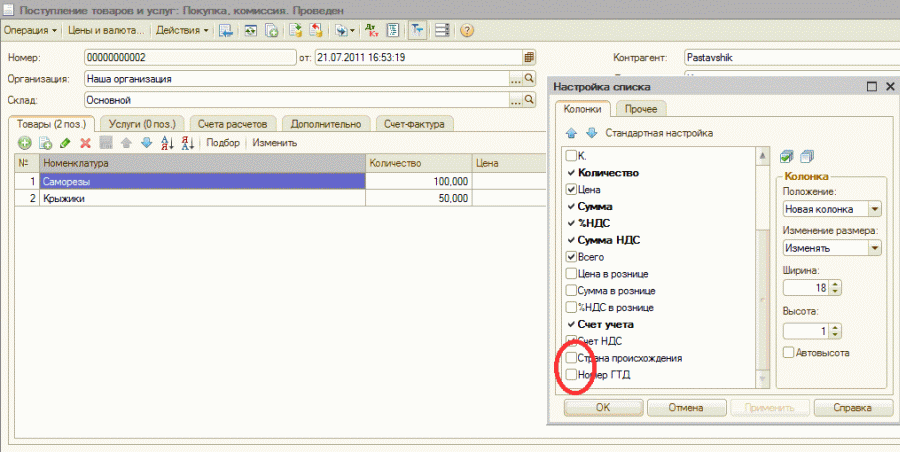The height and width of the screenshot is (452, 900).
Task: Uncheck all columns icon in settings dialog
Action: [806, 157]
